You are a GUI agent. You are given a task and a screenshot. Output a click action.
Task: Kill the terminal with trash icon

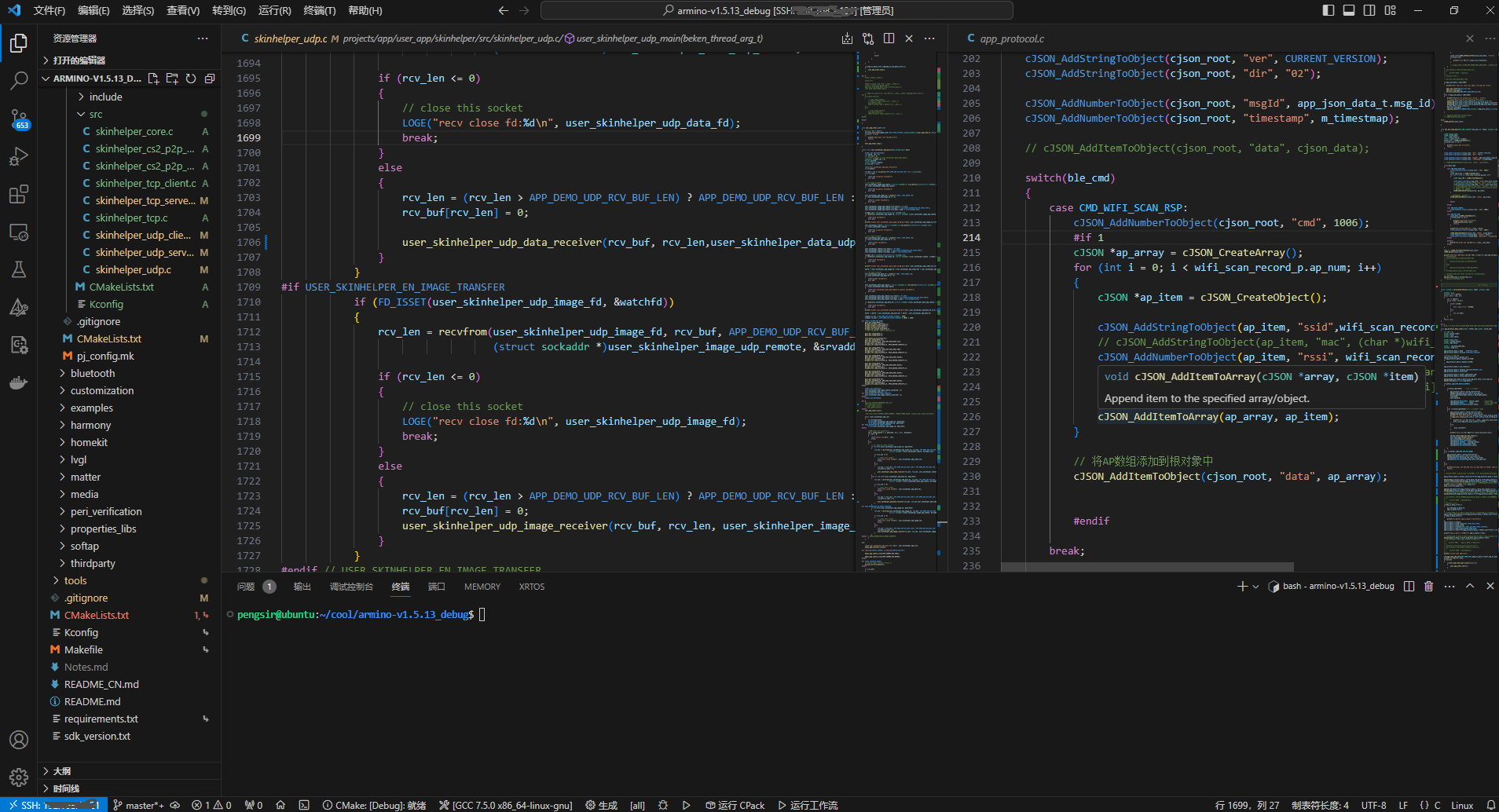point(1429,586)
